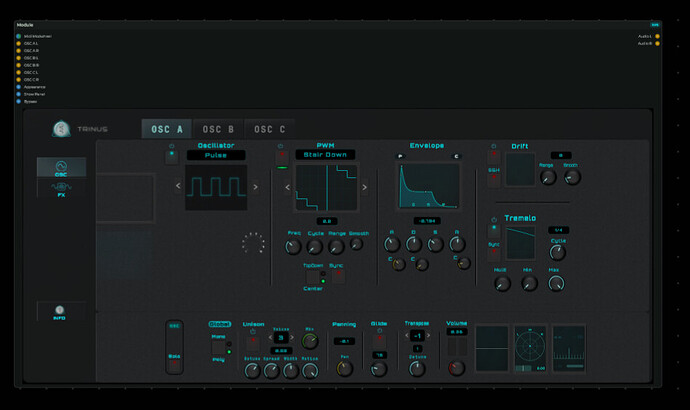Select previous oscillator waveform arrow
Image resolution: width=690 pixels, height=410 pixels.
click(178, 186)
